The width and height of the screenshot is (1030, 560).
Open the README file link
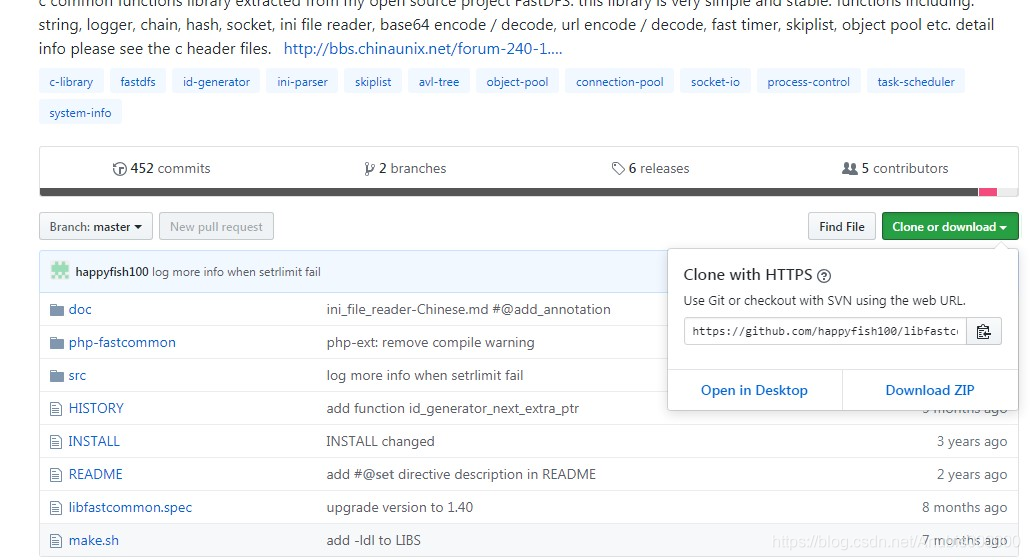pyautogui.click(x=95, y=475)
